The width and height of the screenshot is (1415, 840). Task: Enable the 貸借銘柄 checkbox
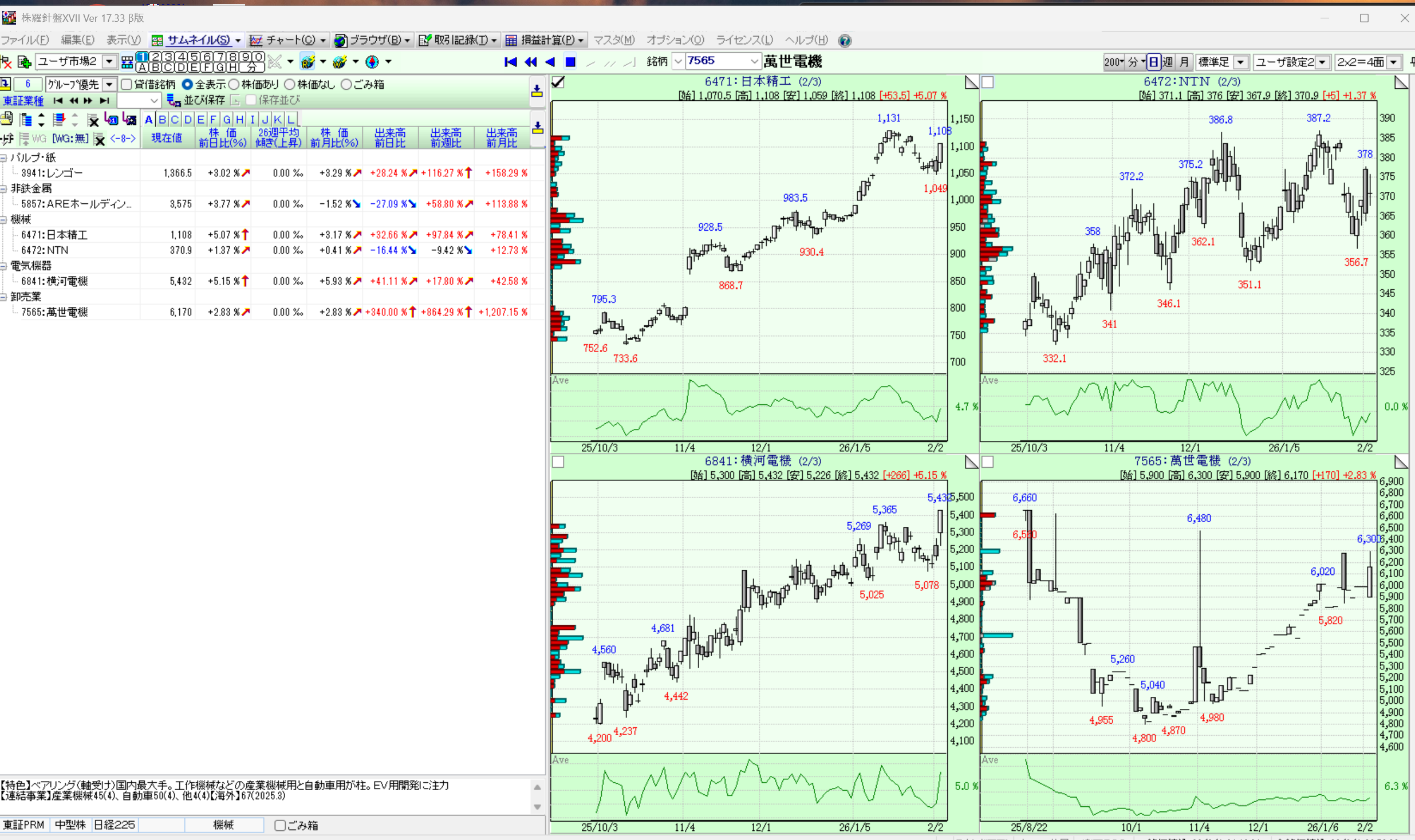(x=127, y=85)
